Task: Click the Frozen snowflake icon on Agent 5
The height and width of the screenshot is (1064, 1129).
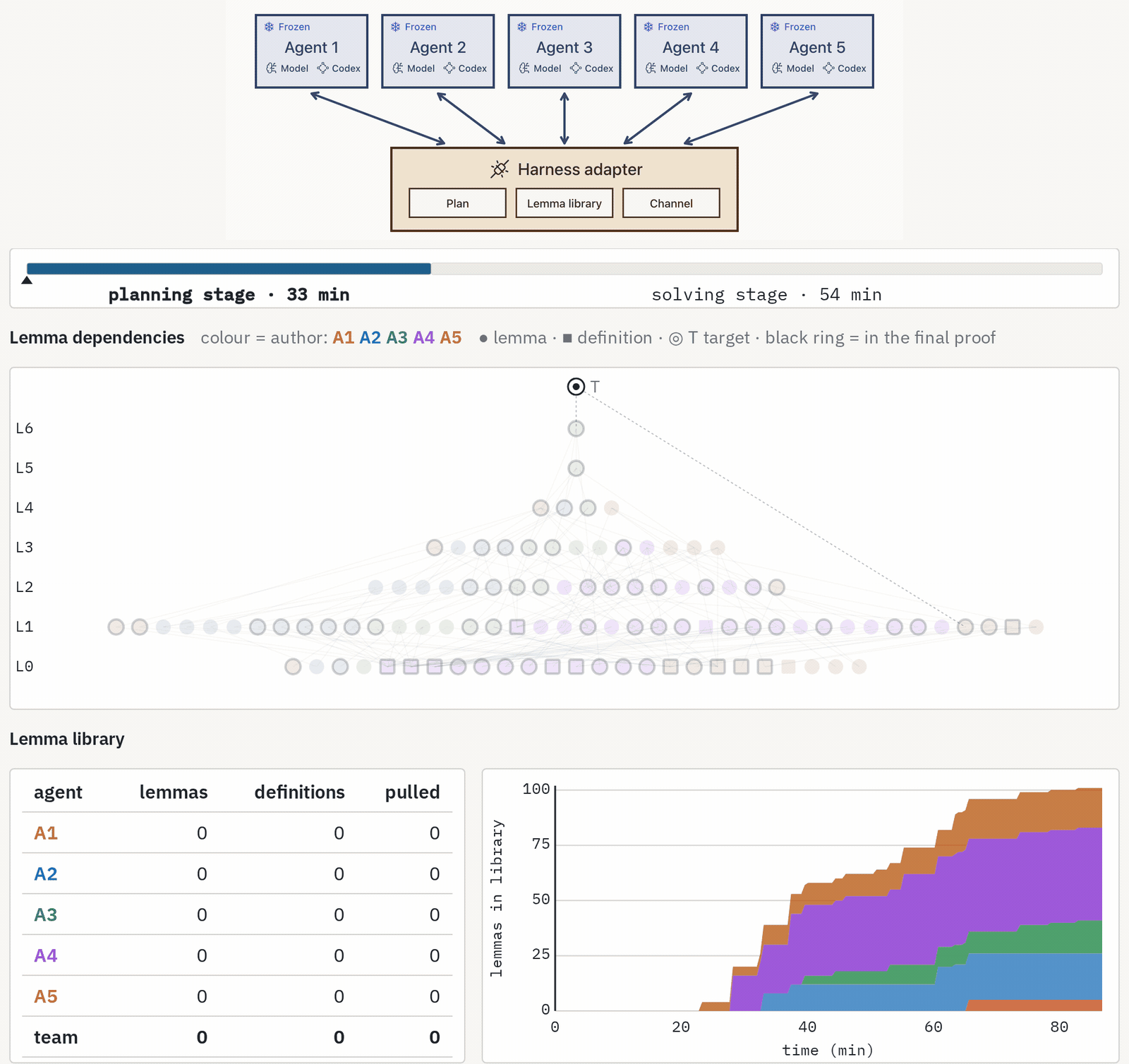Action: coord(775,27)
